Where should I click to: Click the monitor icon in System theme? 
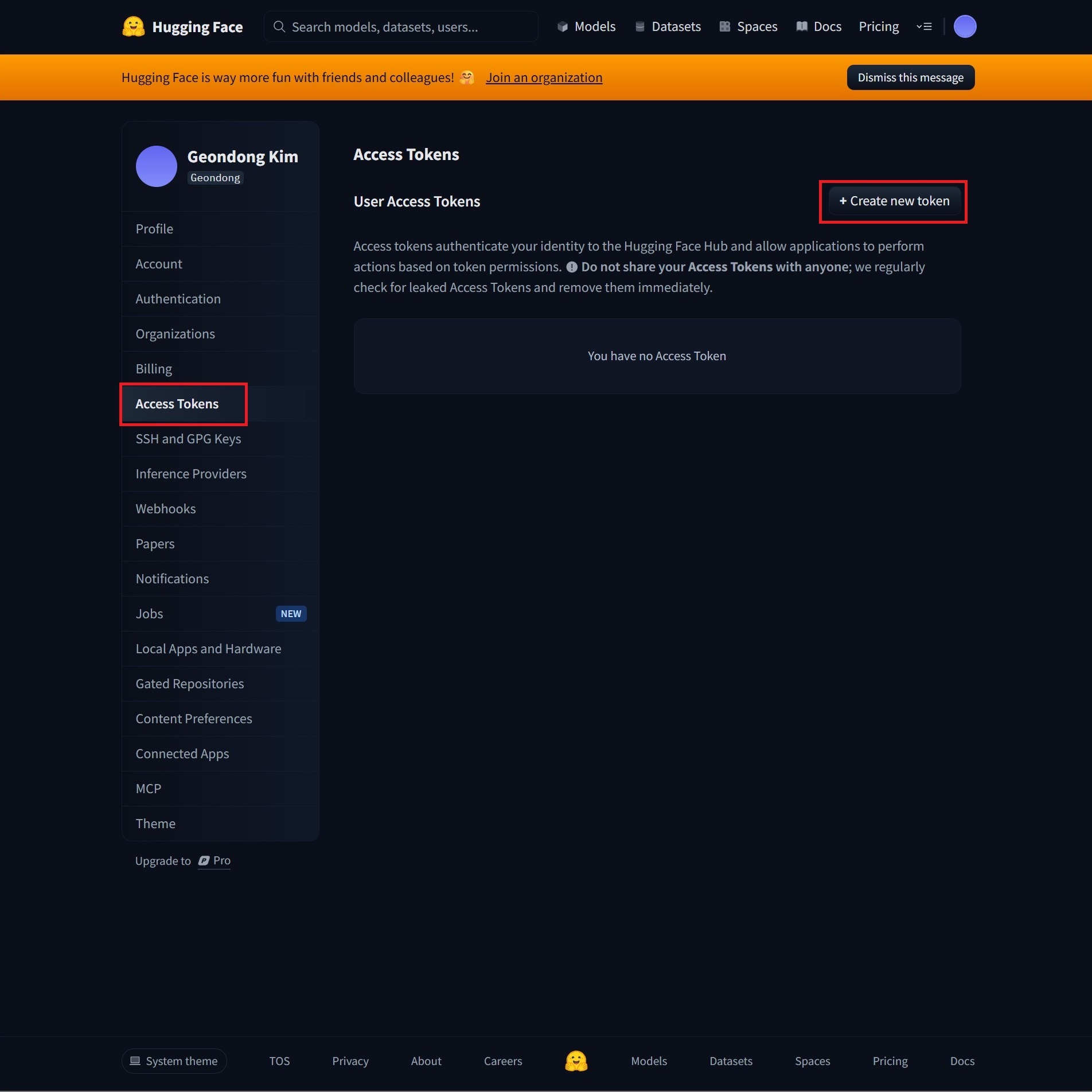135,1061
